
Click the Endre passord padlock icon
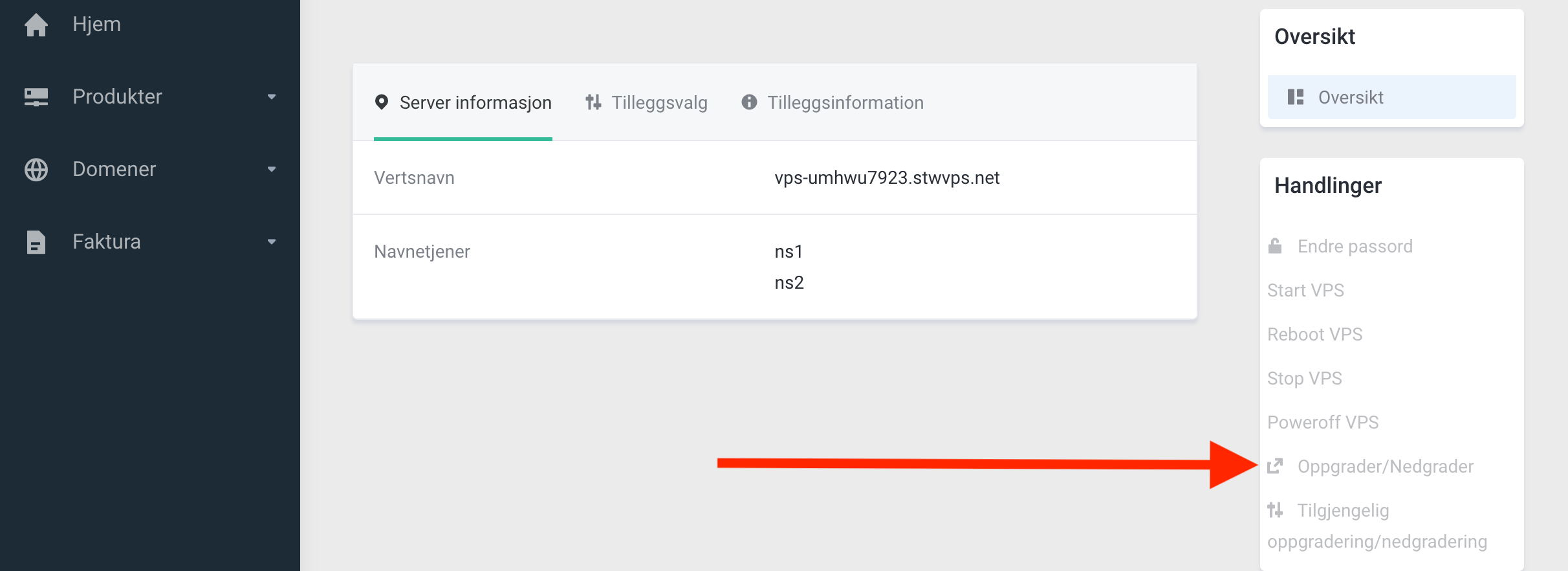click(x=1275, y=246)
